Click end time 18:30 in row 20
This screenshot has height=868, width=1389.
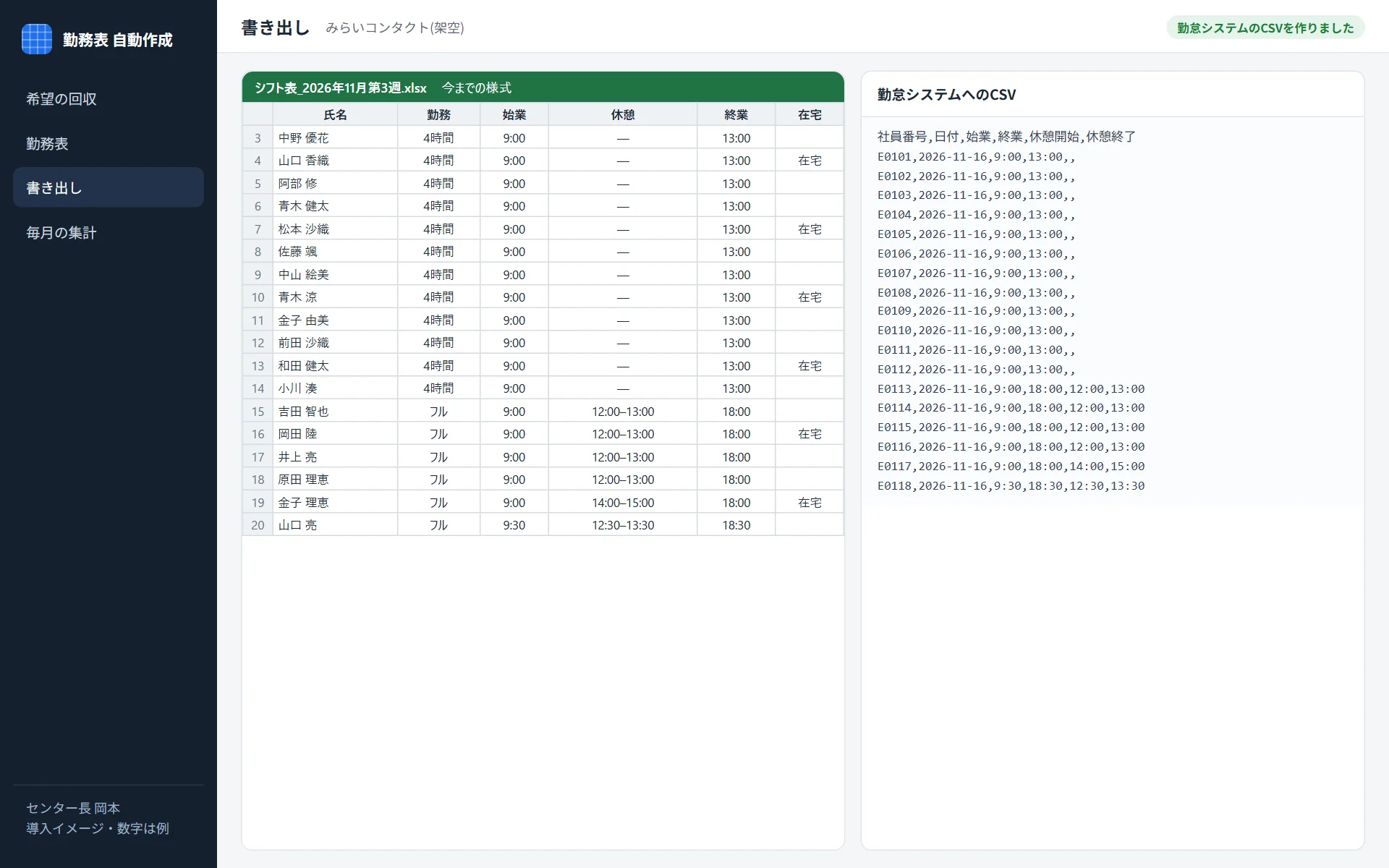[736, 525]
